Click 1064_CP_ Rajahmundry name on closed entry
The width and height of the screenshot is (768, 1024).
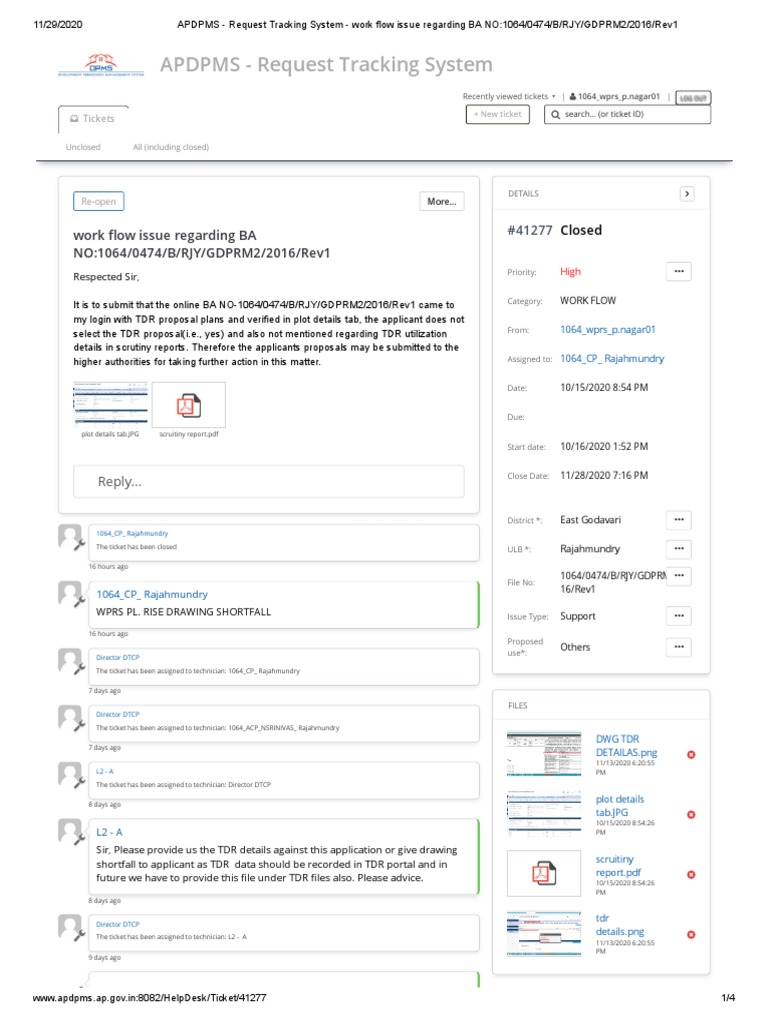pos(132,534)
